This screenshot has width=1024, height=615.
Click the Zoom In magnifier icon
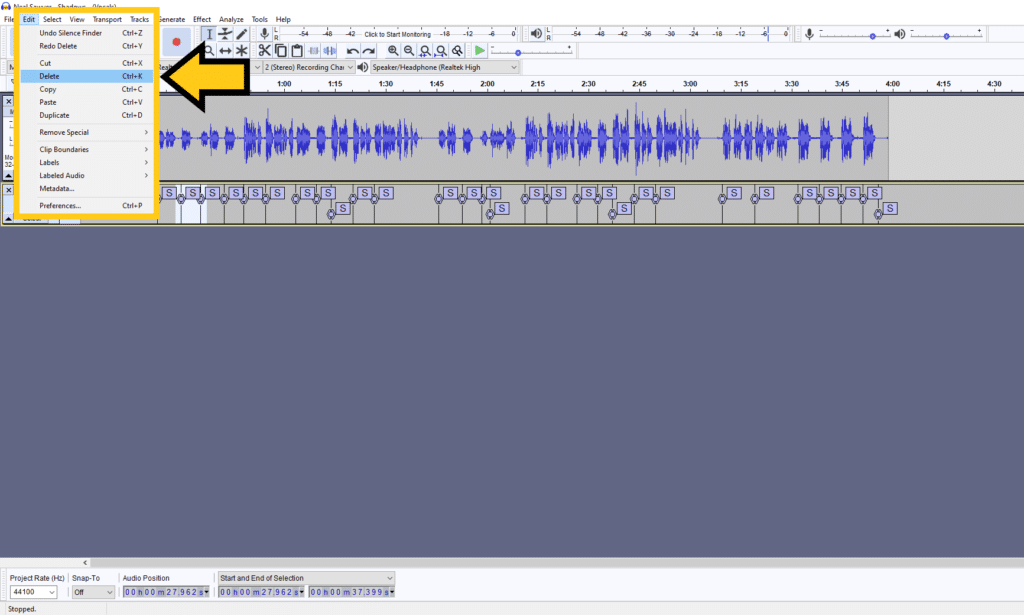(x=393, y=50)
